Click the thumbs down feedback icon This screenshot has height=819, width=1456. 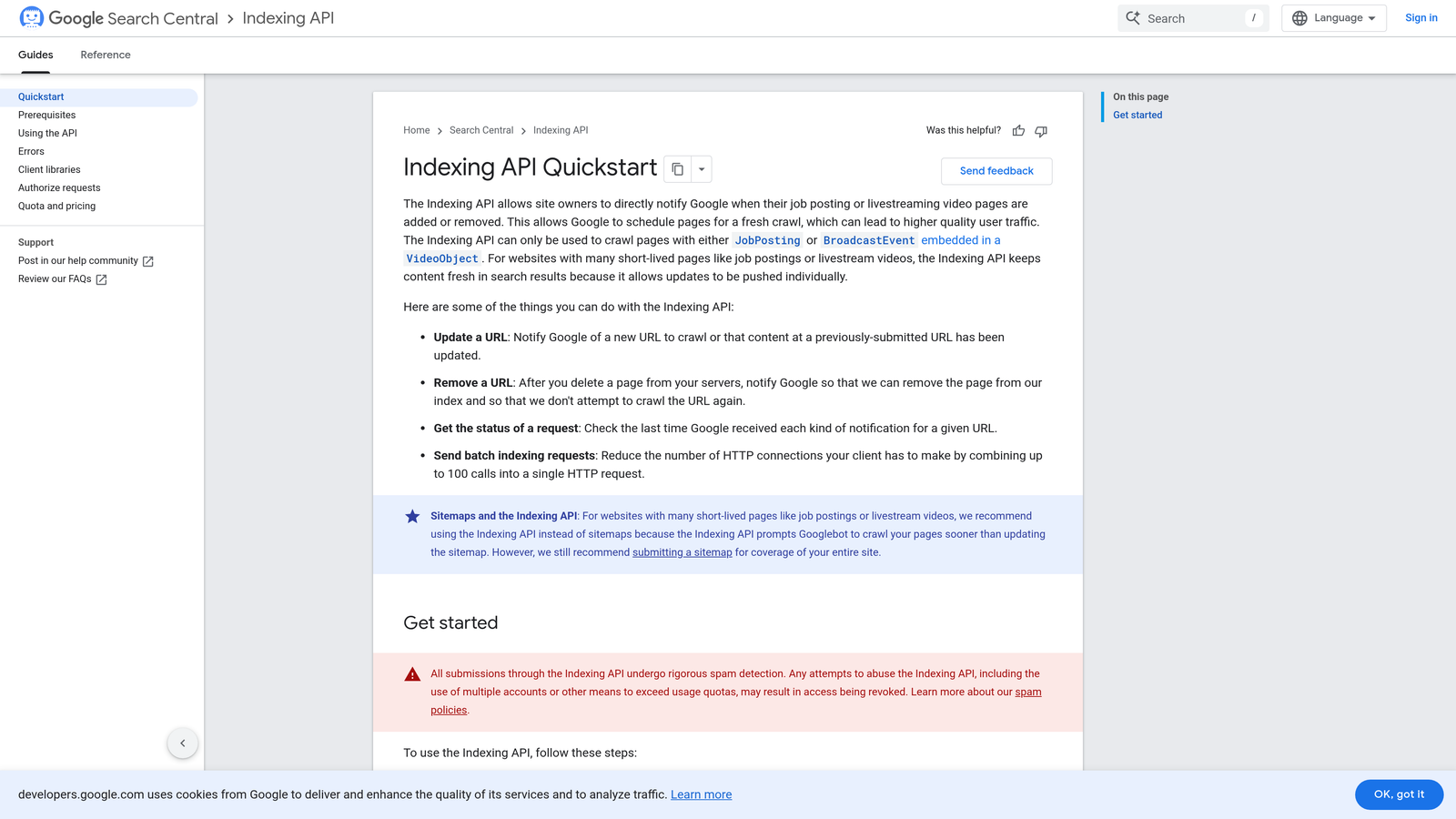(x=1040, y=131)
